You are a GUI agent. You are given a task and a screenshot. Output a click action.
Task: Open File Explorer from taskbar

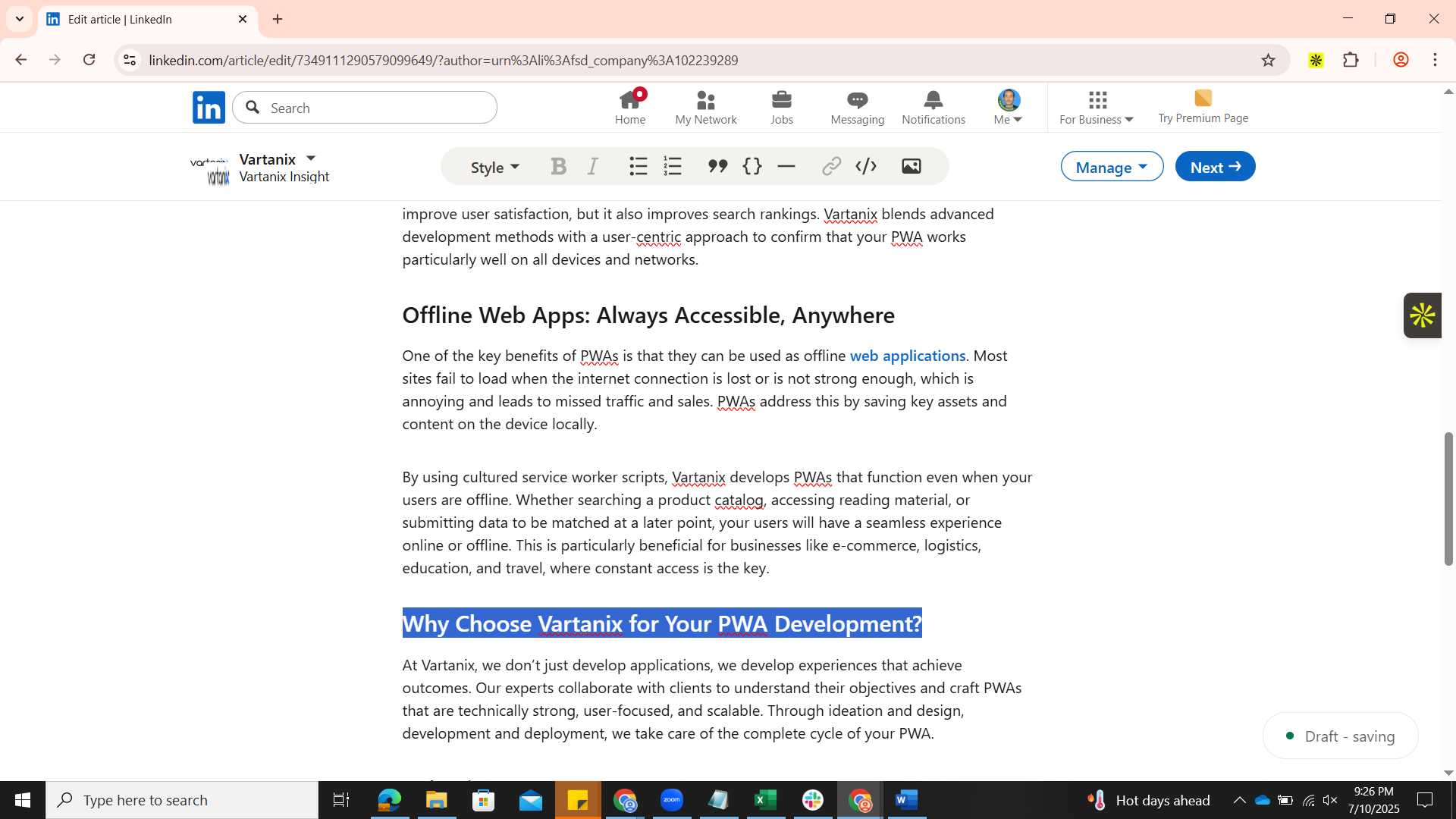click(x=436, y=800)
